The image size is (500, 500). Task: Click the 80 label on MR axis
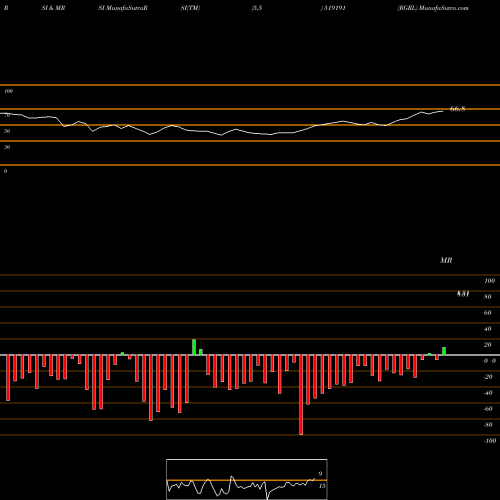tap(488, 297)
